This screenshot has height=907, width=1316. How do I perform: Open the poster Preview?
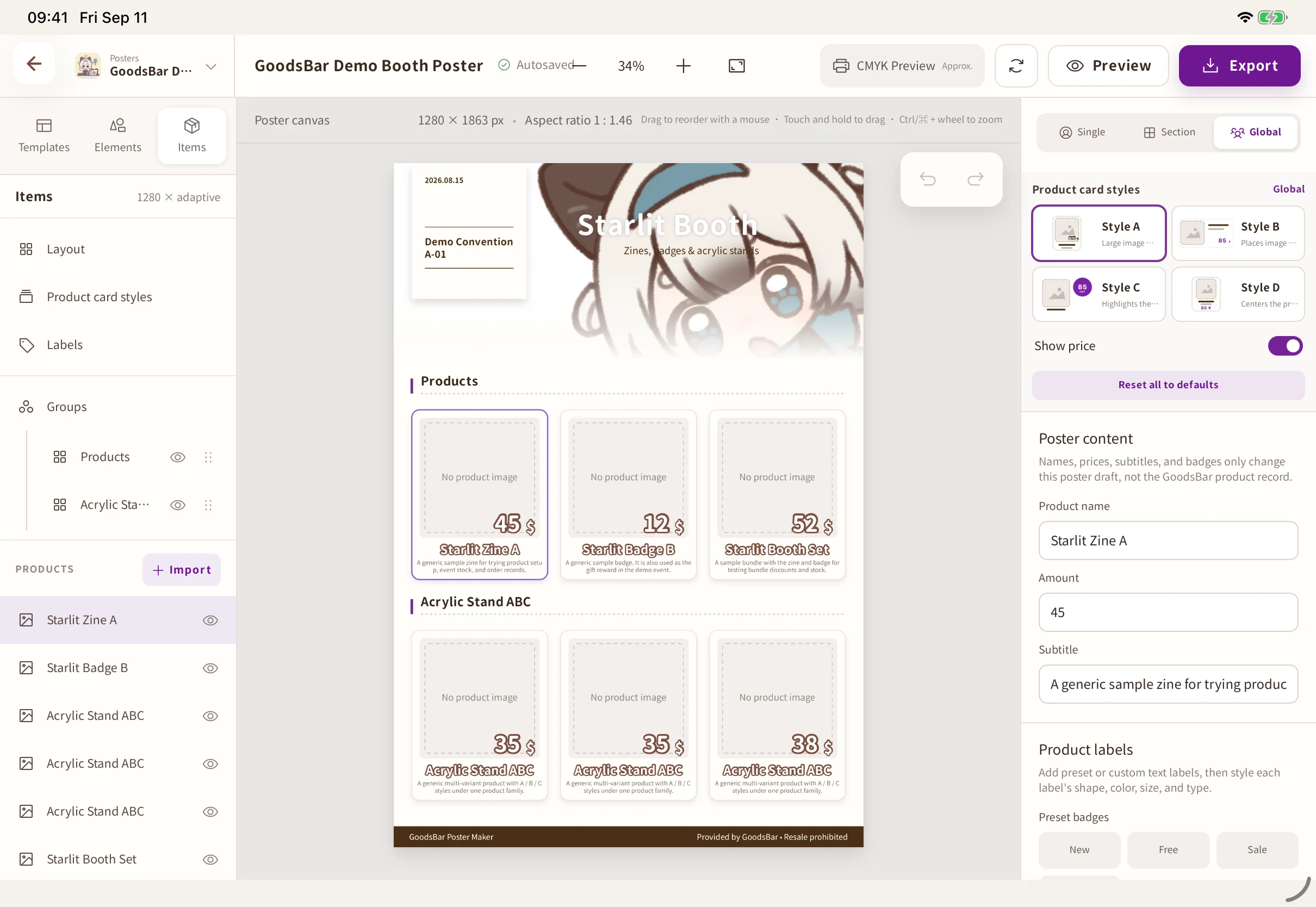pyautogui.click(x=1108, y=66)
